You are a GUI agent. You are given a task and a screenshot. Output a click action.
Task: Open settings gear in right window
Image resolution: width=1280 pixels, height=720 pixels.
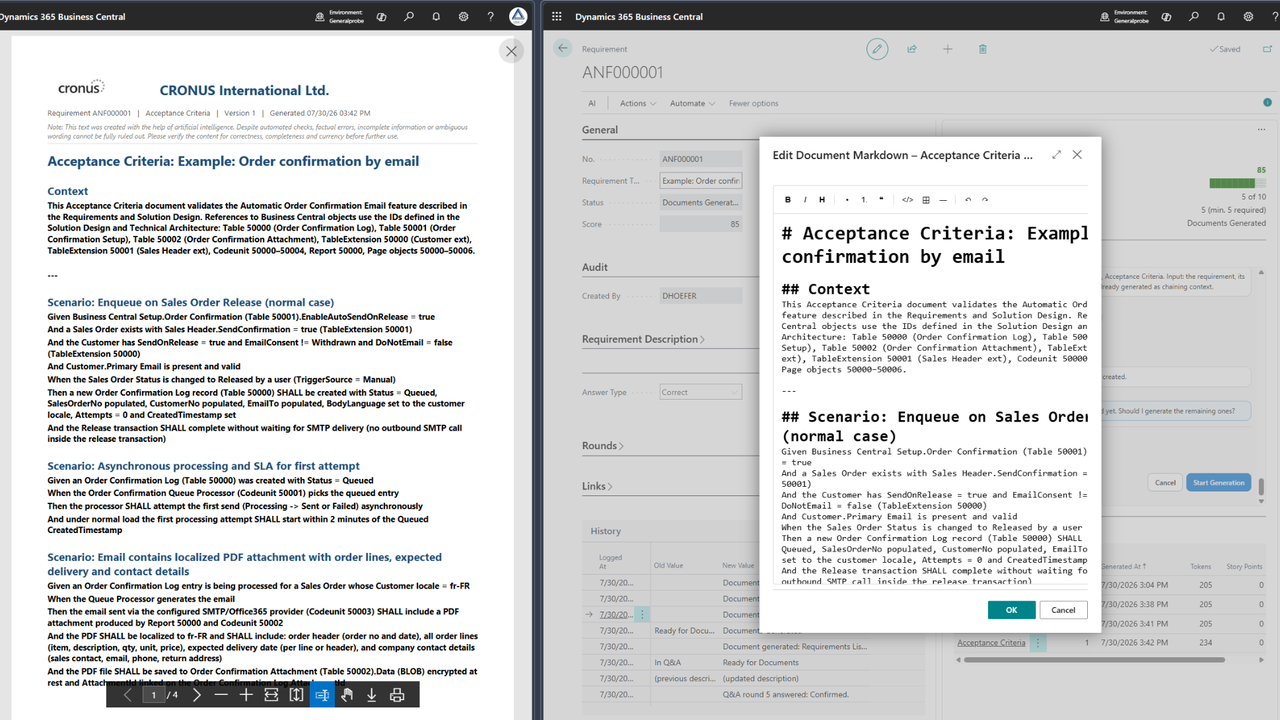(x=1248, y=16)
